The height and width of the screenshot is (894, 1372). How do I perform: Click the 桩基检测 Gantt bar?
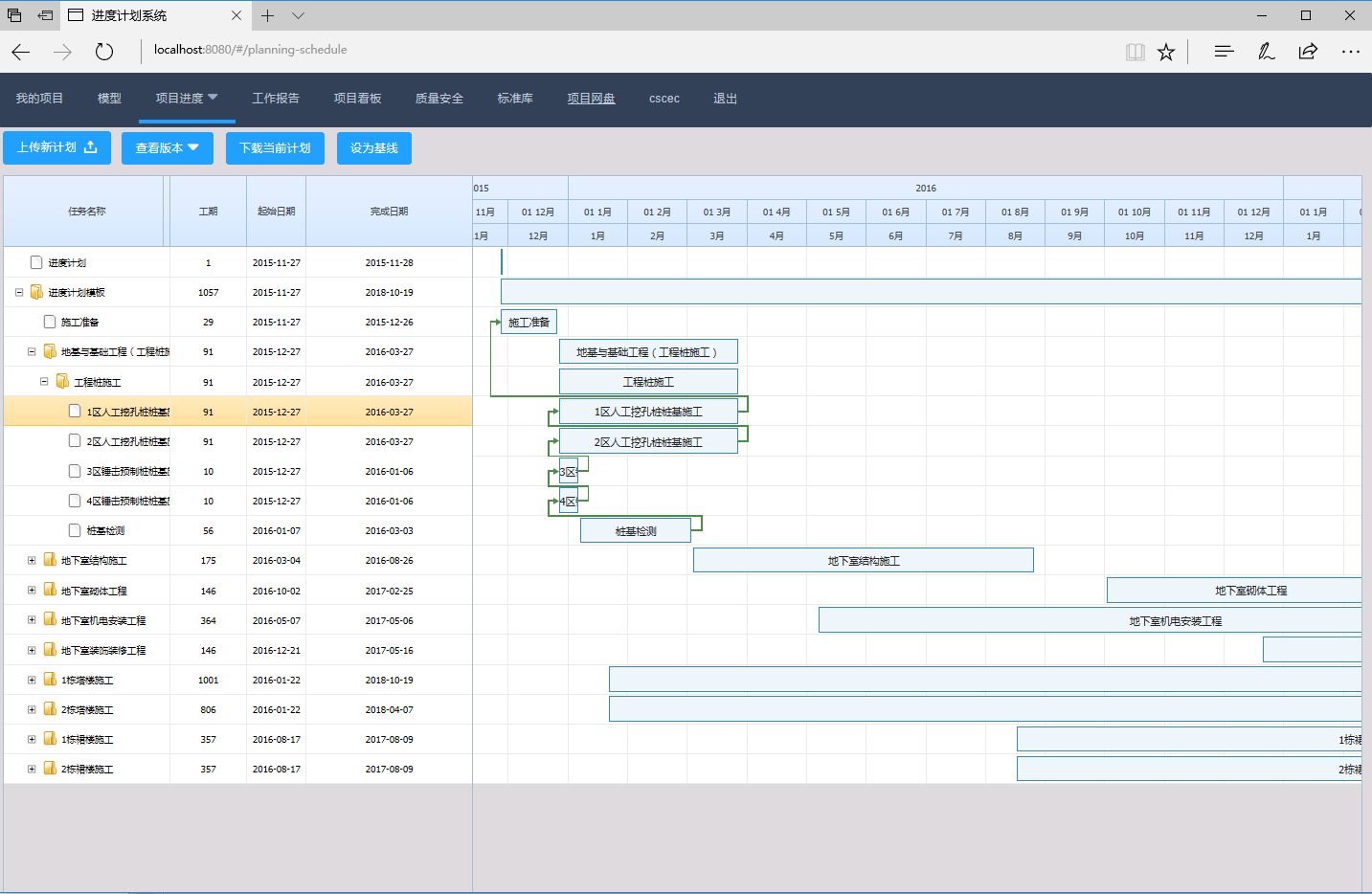pos(636,530)
